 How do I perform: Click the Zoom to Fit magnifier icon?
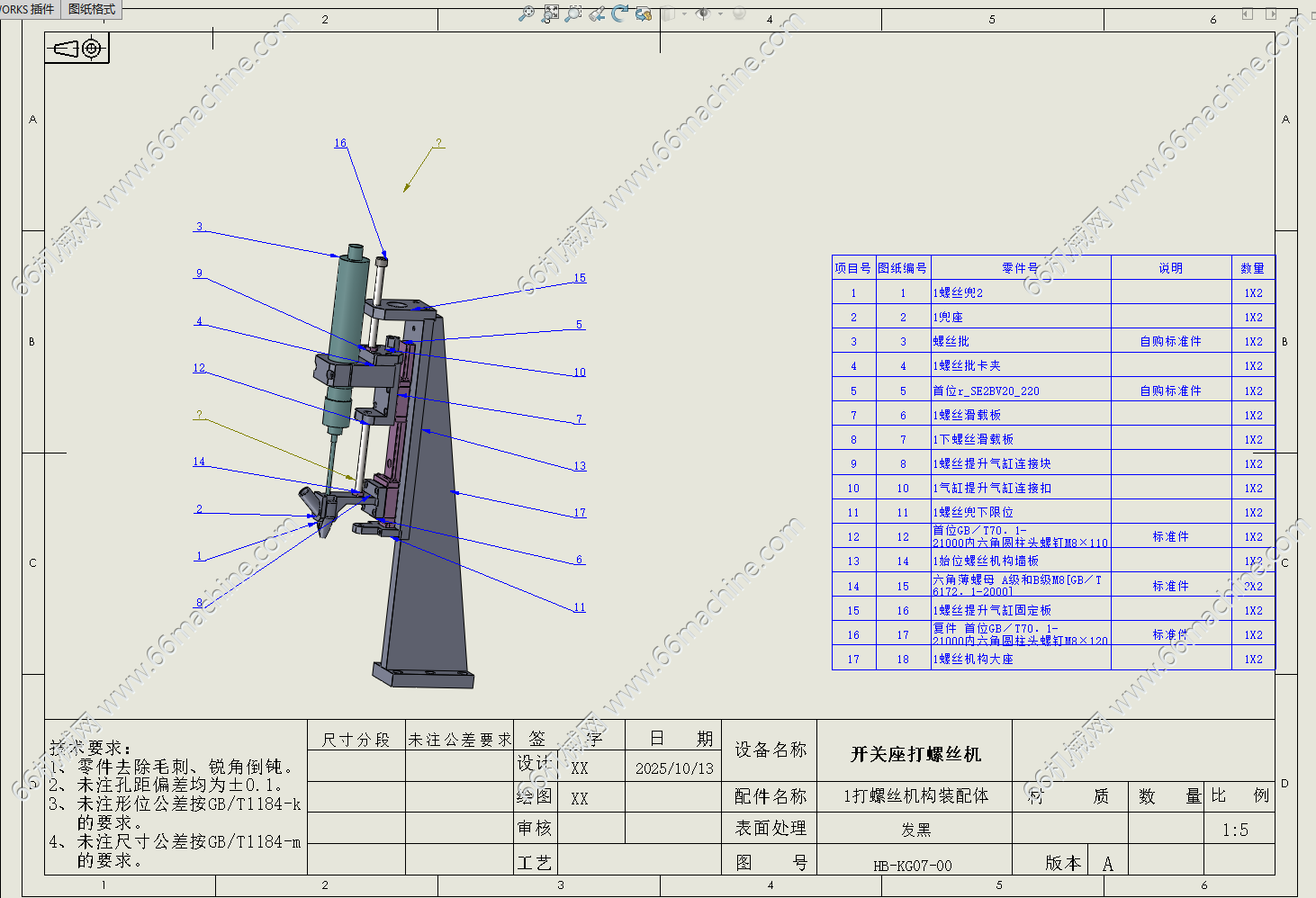527,13
